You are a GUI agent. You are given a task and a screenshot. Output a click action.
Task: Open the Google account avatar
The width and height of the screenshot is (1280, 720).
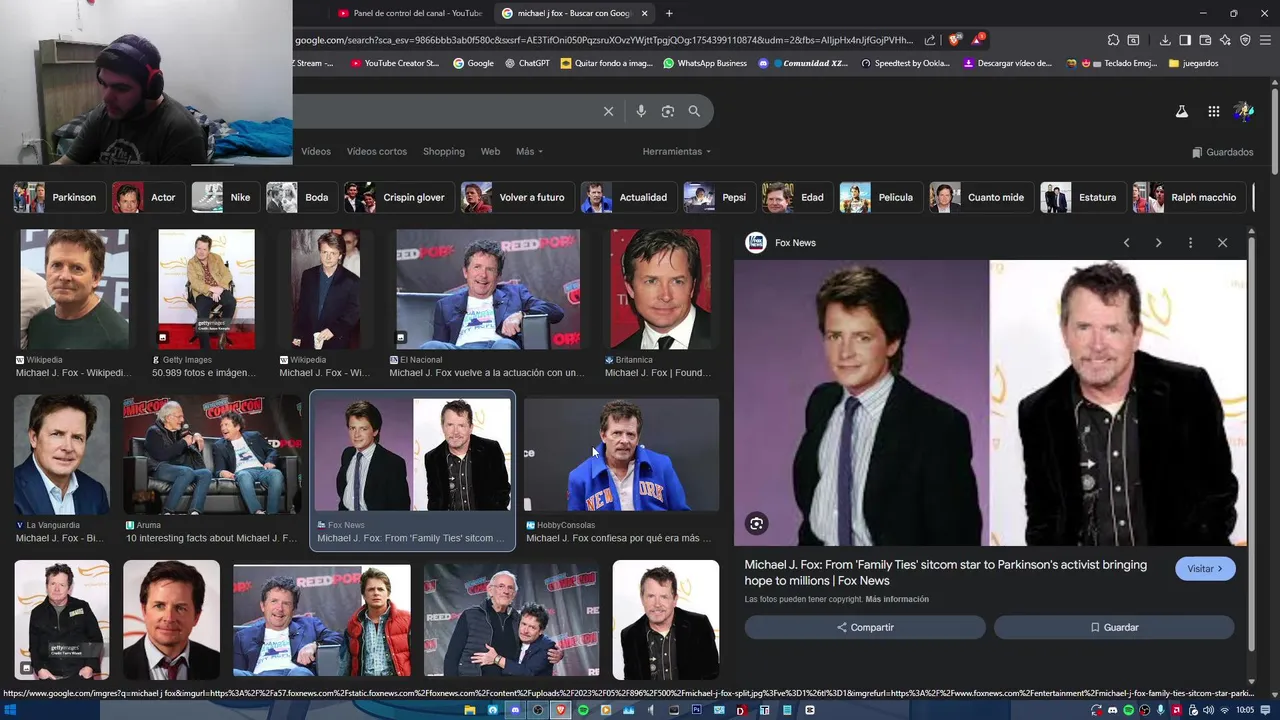1244,112
